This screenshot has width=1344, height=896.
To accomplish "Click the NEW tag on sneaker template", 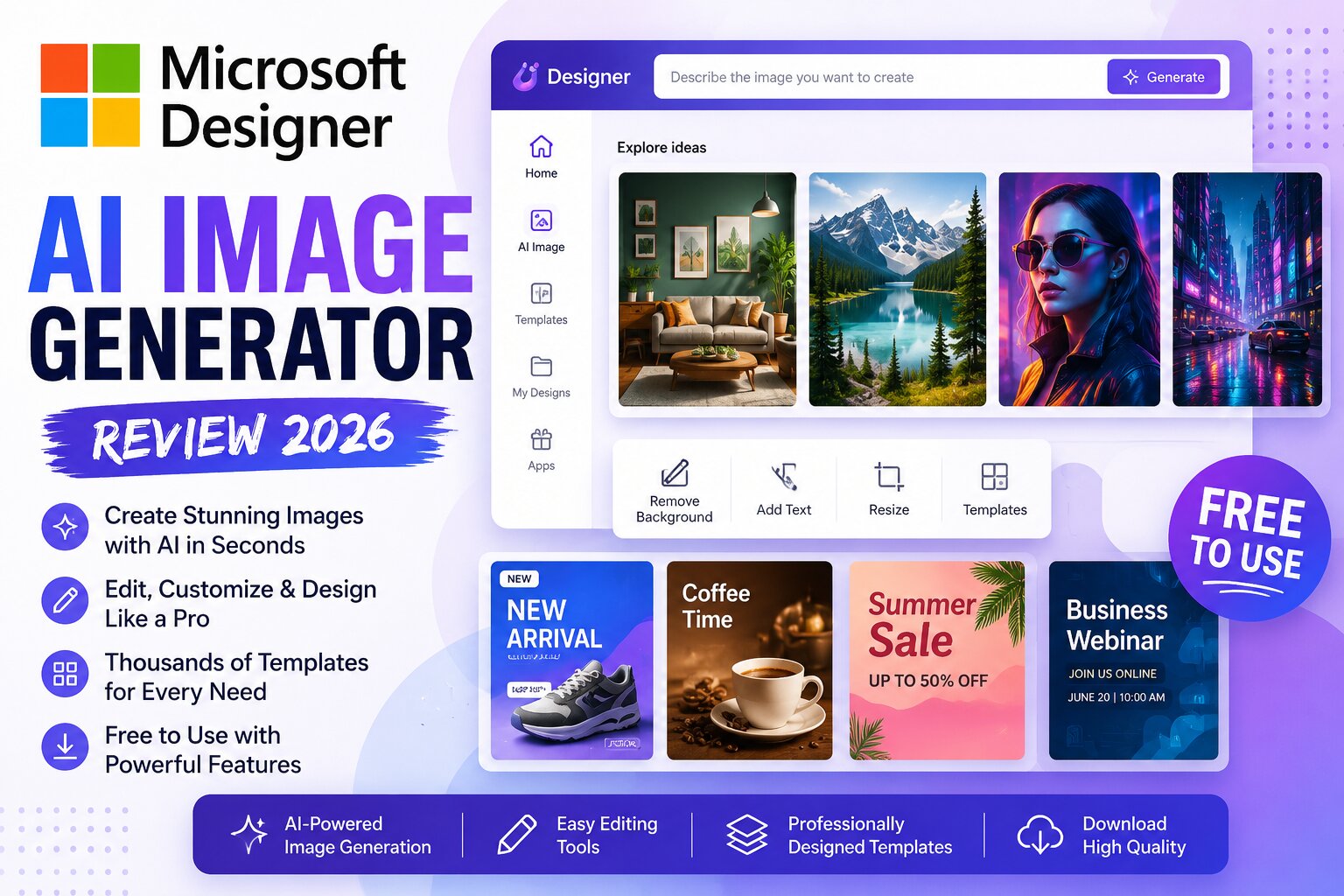I will coord(519,578).
